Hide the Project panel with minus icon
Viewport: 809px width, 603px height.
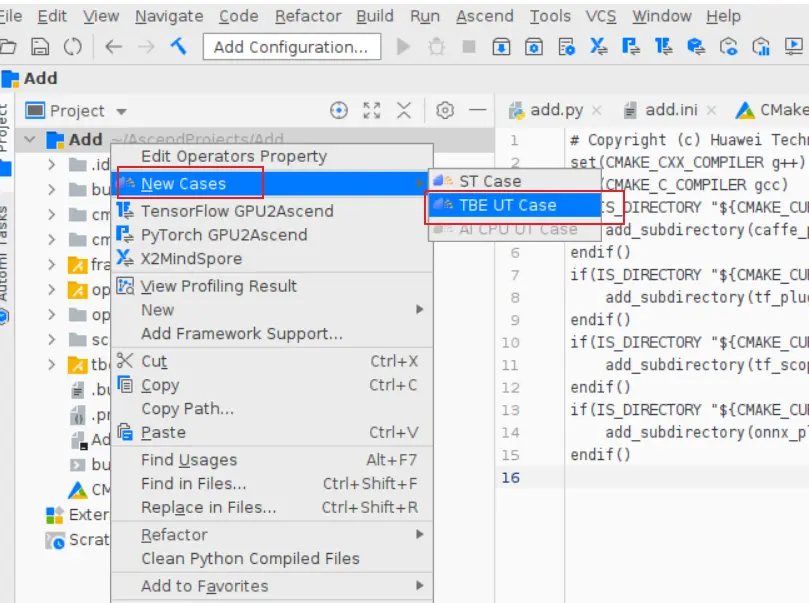(478, 110)
